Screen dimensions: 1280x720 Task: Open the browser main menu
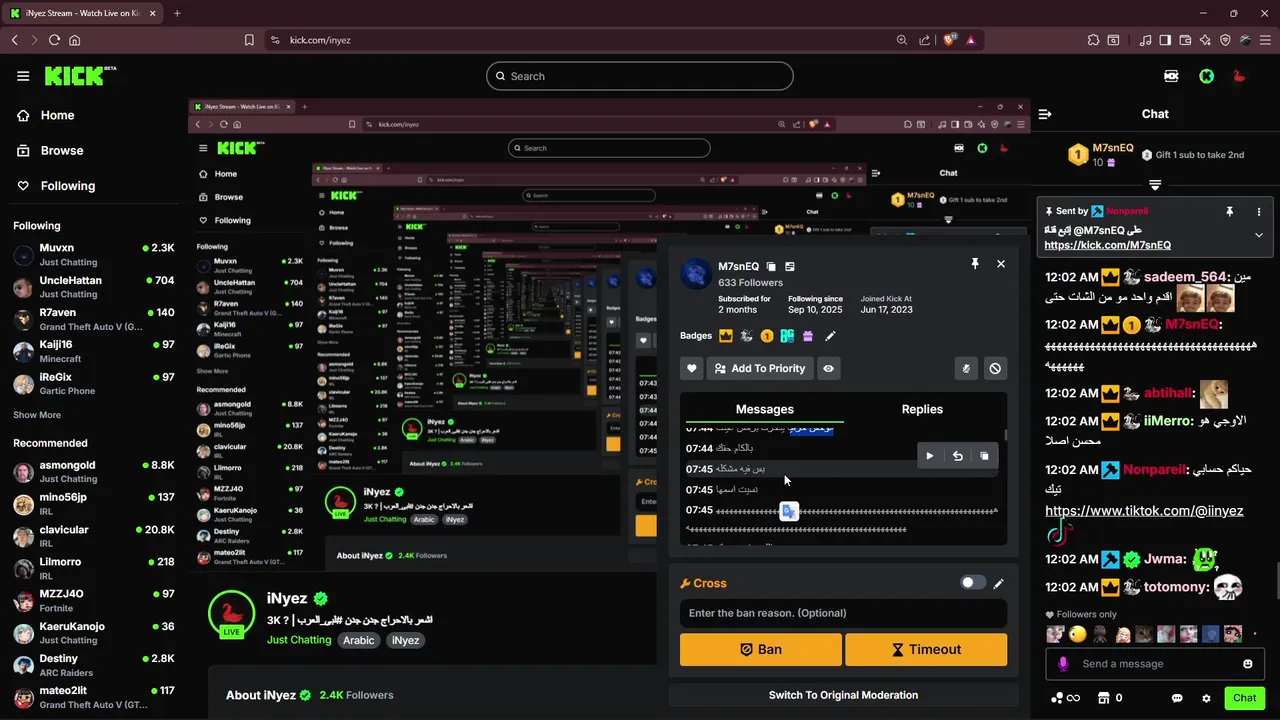tap(1265, 40)
